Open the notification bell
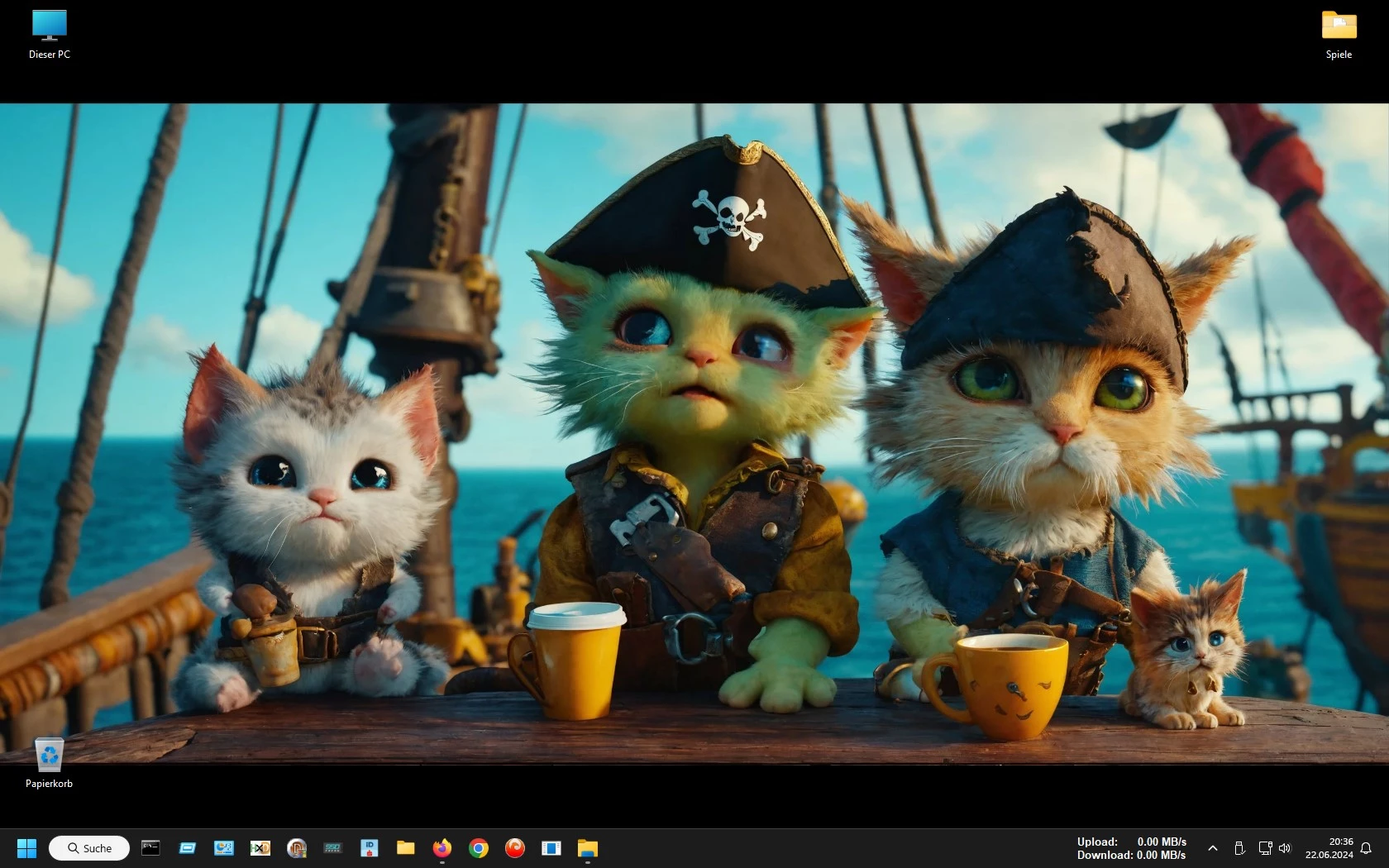The height and width of the screenshot is (868, 1389). (1367, 848)
